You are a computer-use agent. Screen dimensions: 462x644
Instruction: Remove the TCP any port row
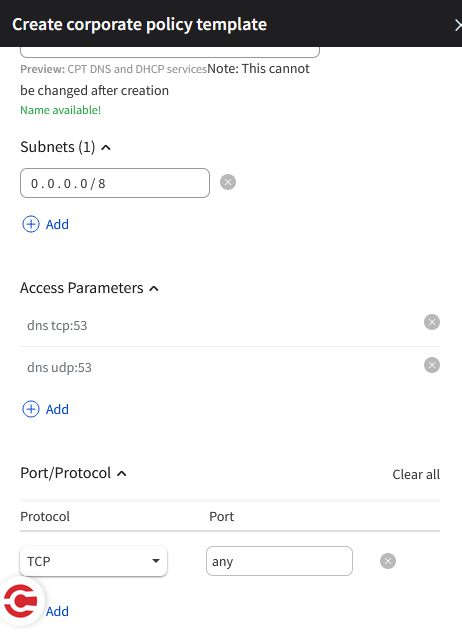388,561
